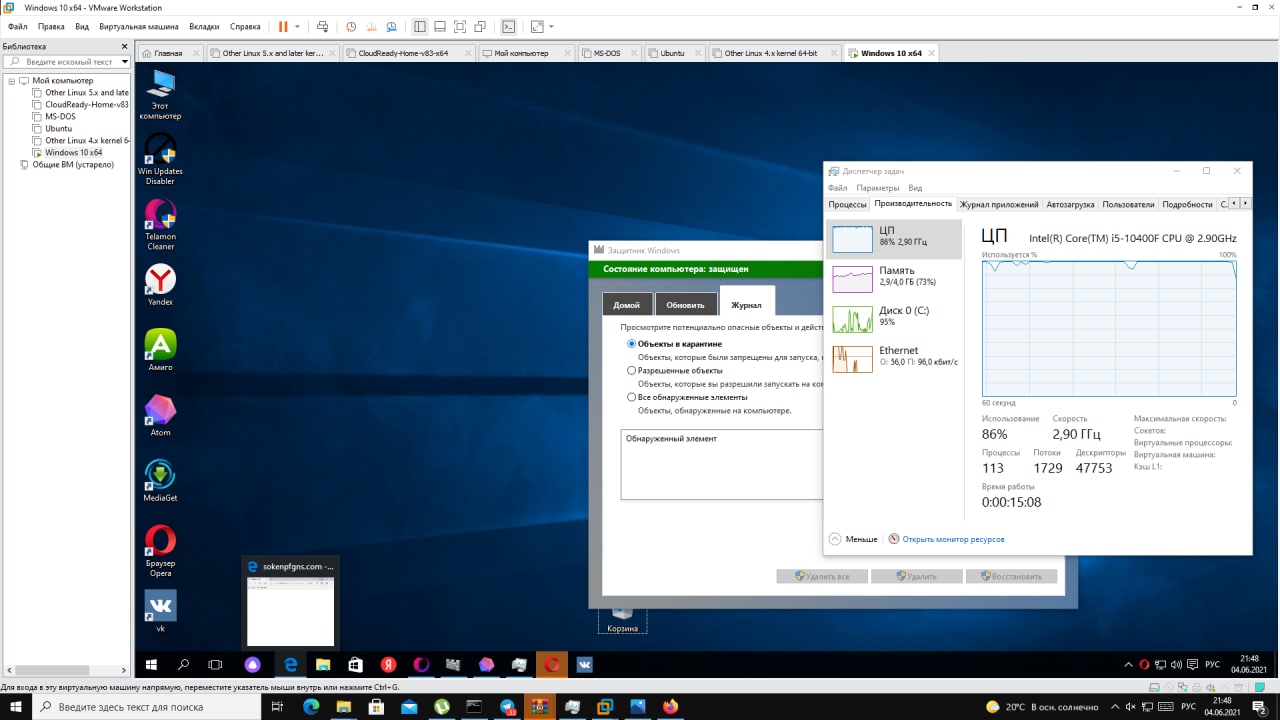Open the Вкладки menu in VMware
Screen dimensions: 1280x720
[205, 26]
